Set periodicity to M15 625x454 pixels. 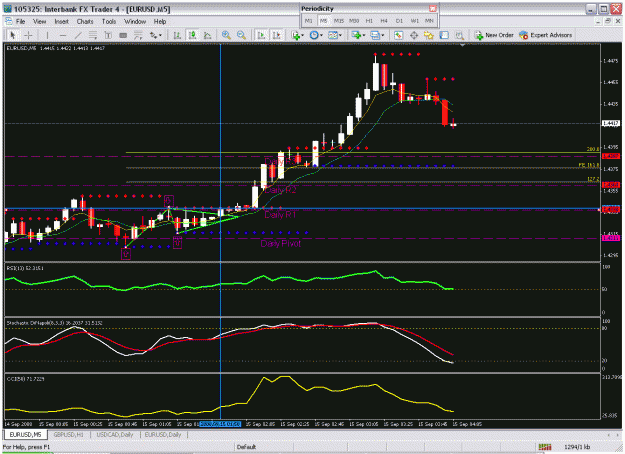[339, 21]
